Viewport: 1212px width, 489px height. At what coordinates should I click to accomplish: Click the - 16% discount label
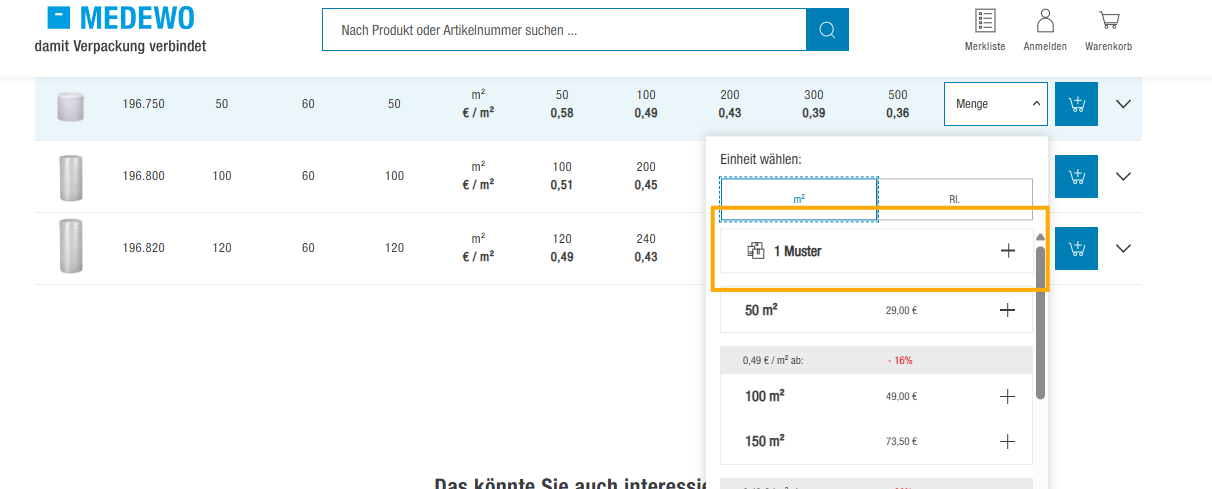point(900,360)
